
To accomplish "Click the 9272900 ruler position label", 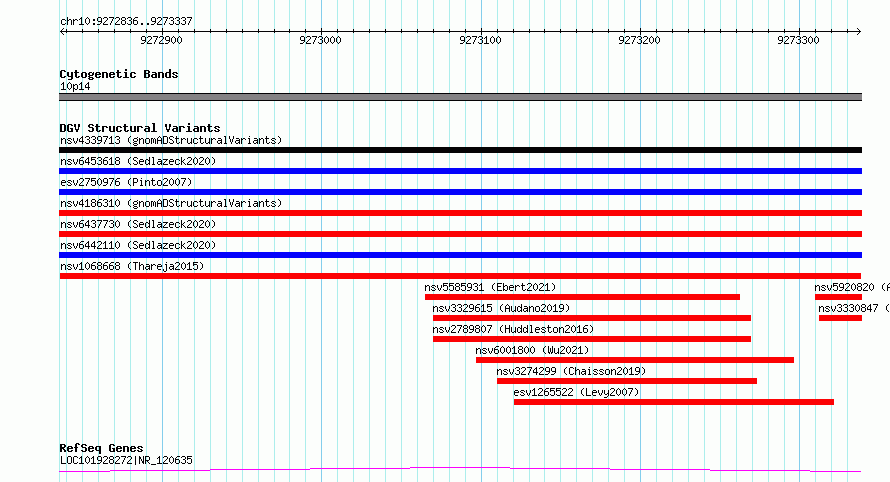I will (x=161, y=40).
